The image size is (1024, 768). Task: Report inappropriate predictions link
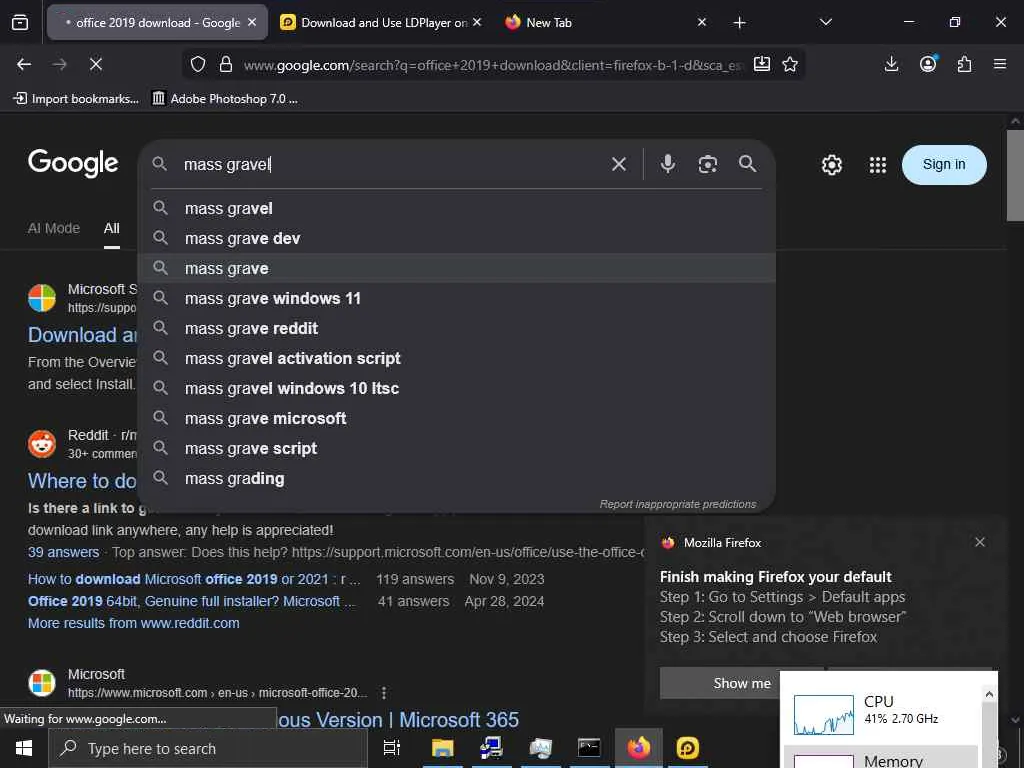(678, 504)
